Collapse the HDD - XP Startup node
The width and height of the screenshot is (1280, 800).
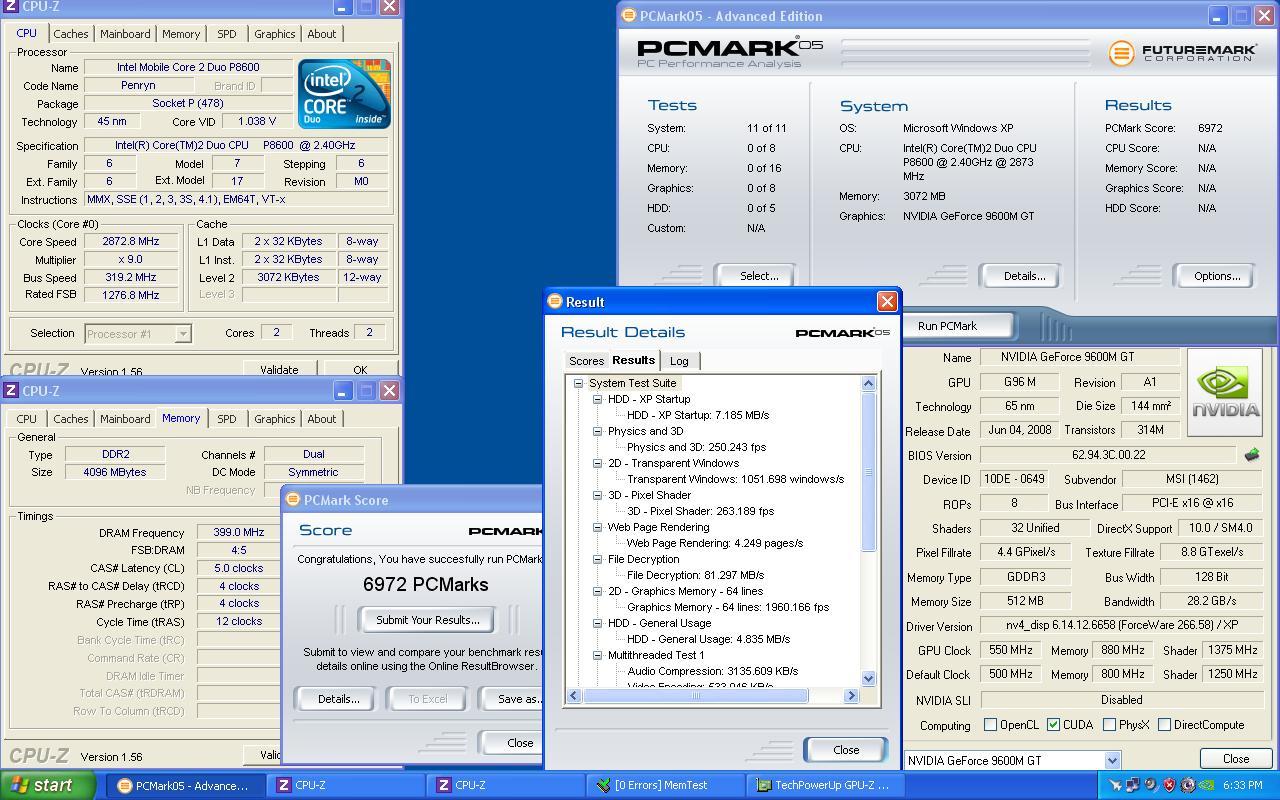[x=597, y=399]
